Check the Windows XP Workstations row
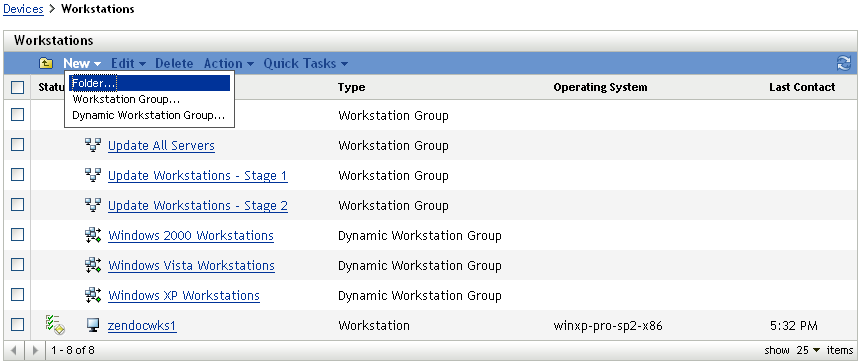 pyautogui.click(x=18, y=294)
